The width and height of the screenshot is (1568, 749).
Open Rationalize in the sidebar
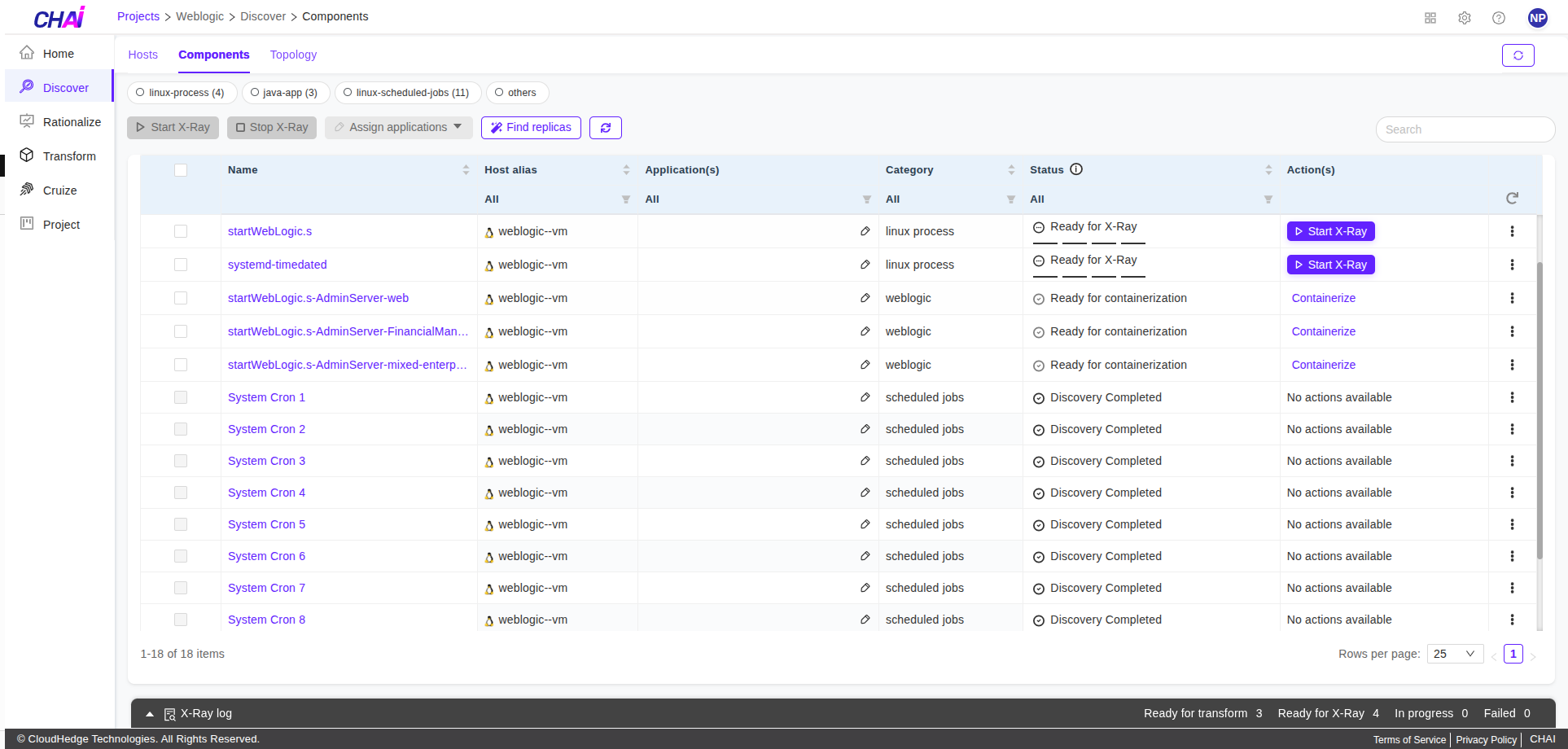(72, 122)
